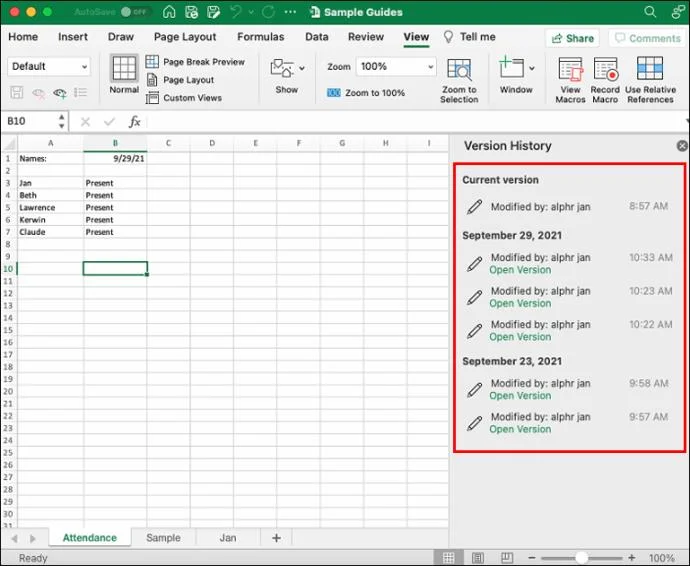This screenshot has width=690, height=566.
Task: Open Version from 9:57 AM
Action: pos(520,429)
